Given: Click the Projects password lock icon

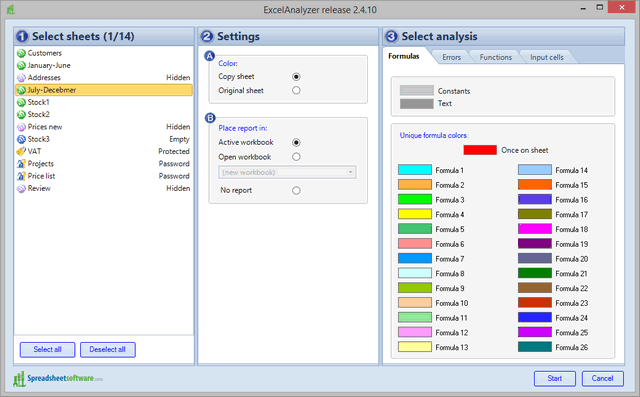Looking at the screenshot, I should click(21, 164).
